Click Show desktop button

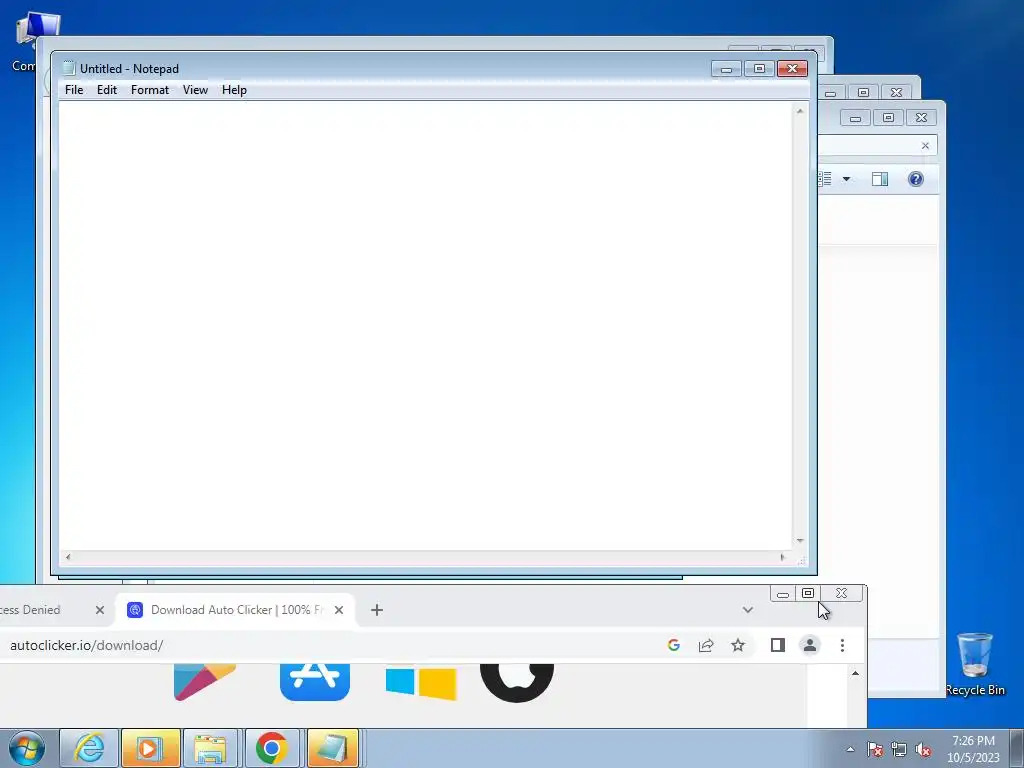pos(1017,748)
